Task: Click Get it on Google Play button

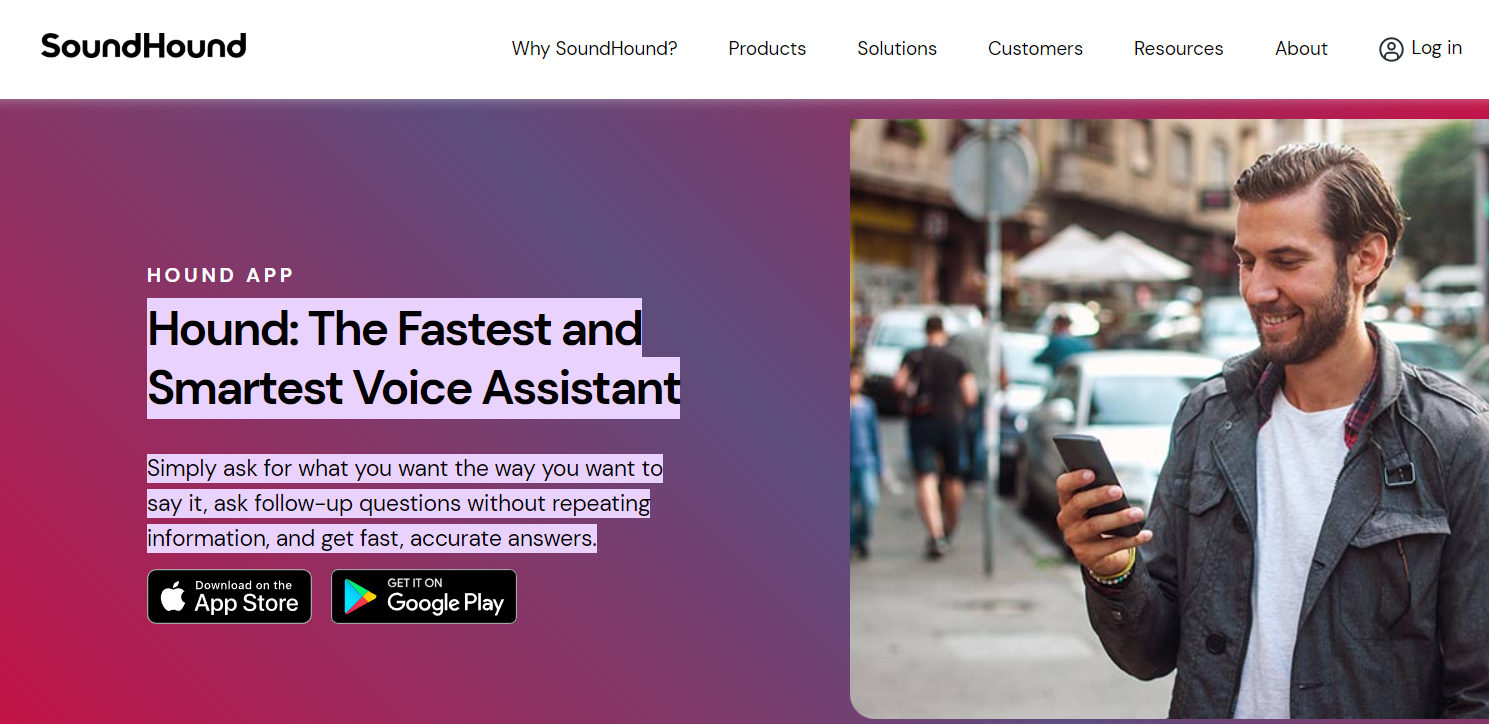Action: 424,597
